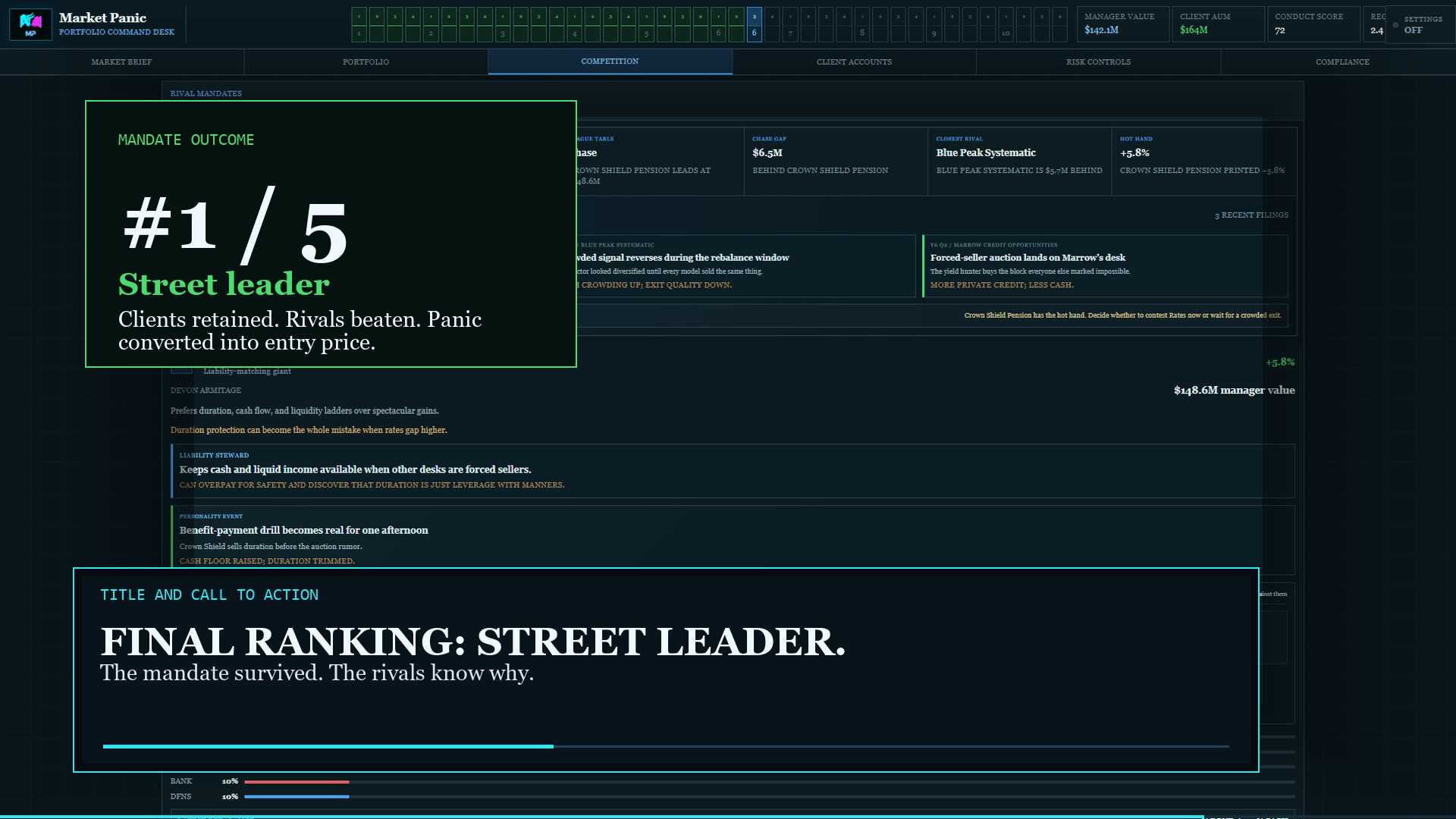Click the Market Panic MP logo icon
1456x819 pixels.
[30, 24]
